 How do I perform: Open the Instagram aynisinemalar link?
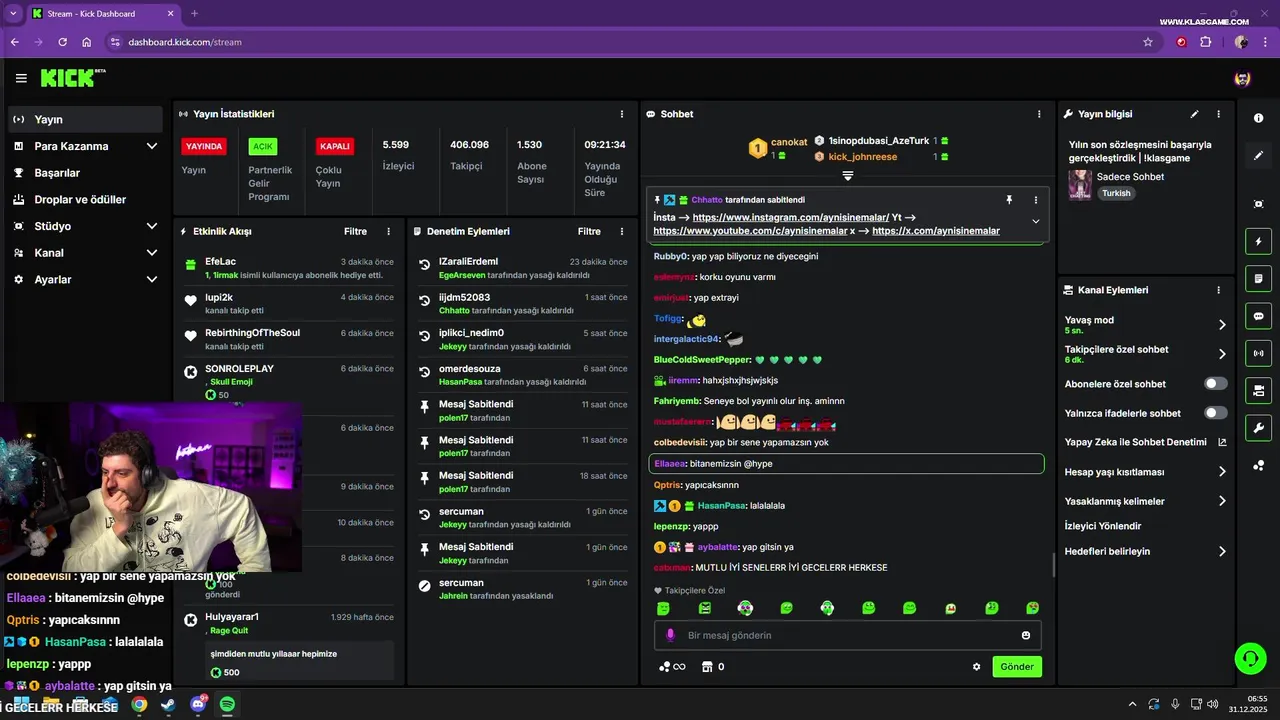(791, 217)
